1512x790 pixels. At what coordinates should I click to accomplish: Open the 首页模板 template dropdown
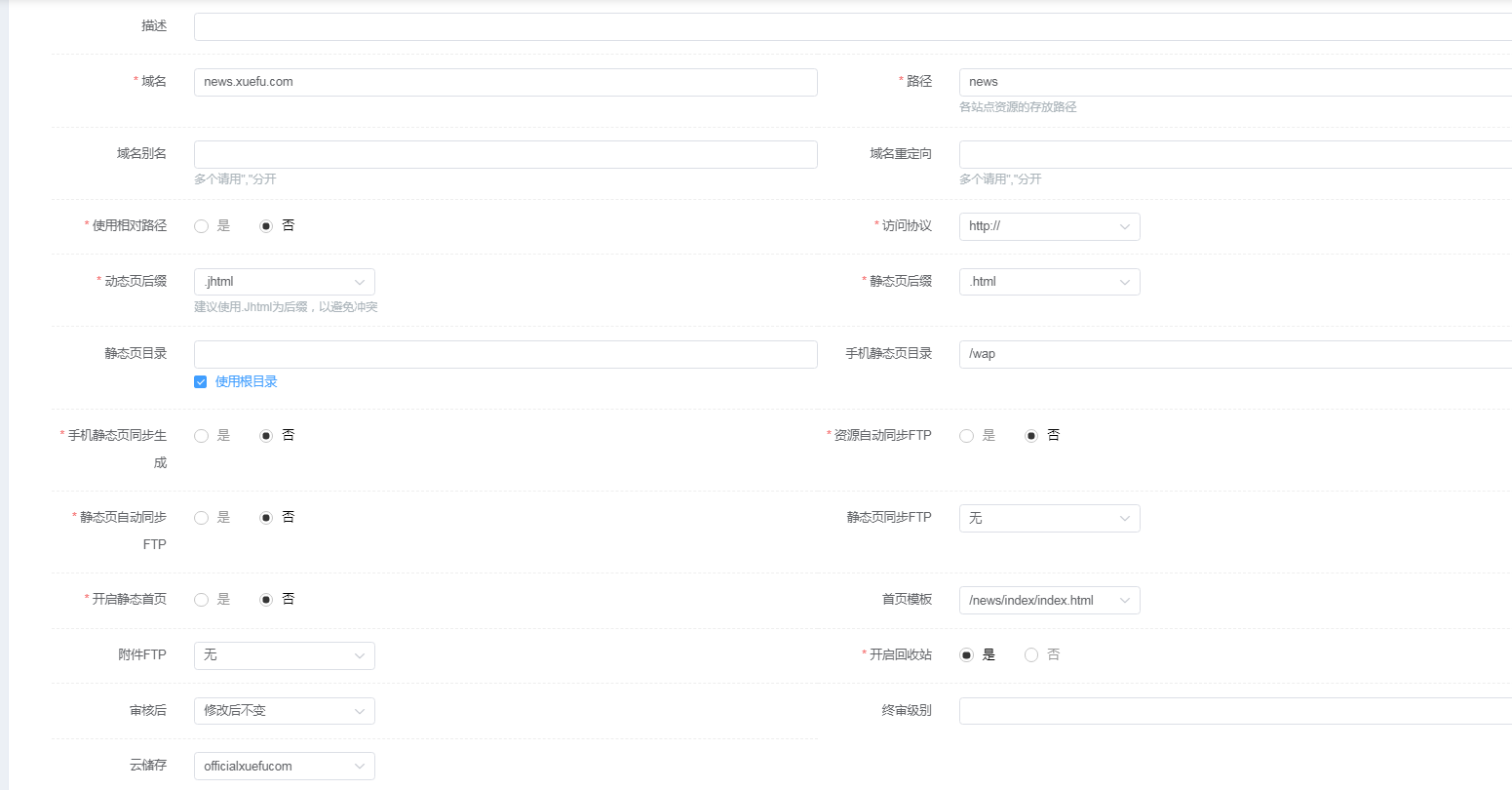coord(1049,600)
